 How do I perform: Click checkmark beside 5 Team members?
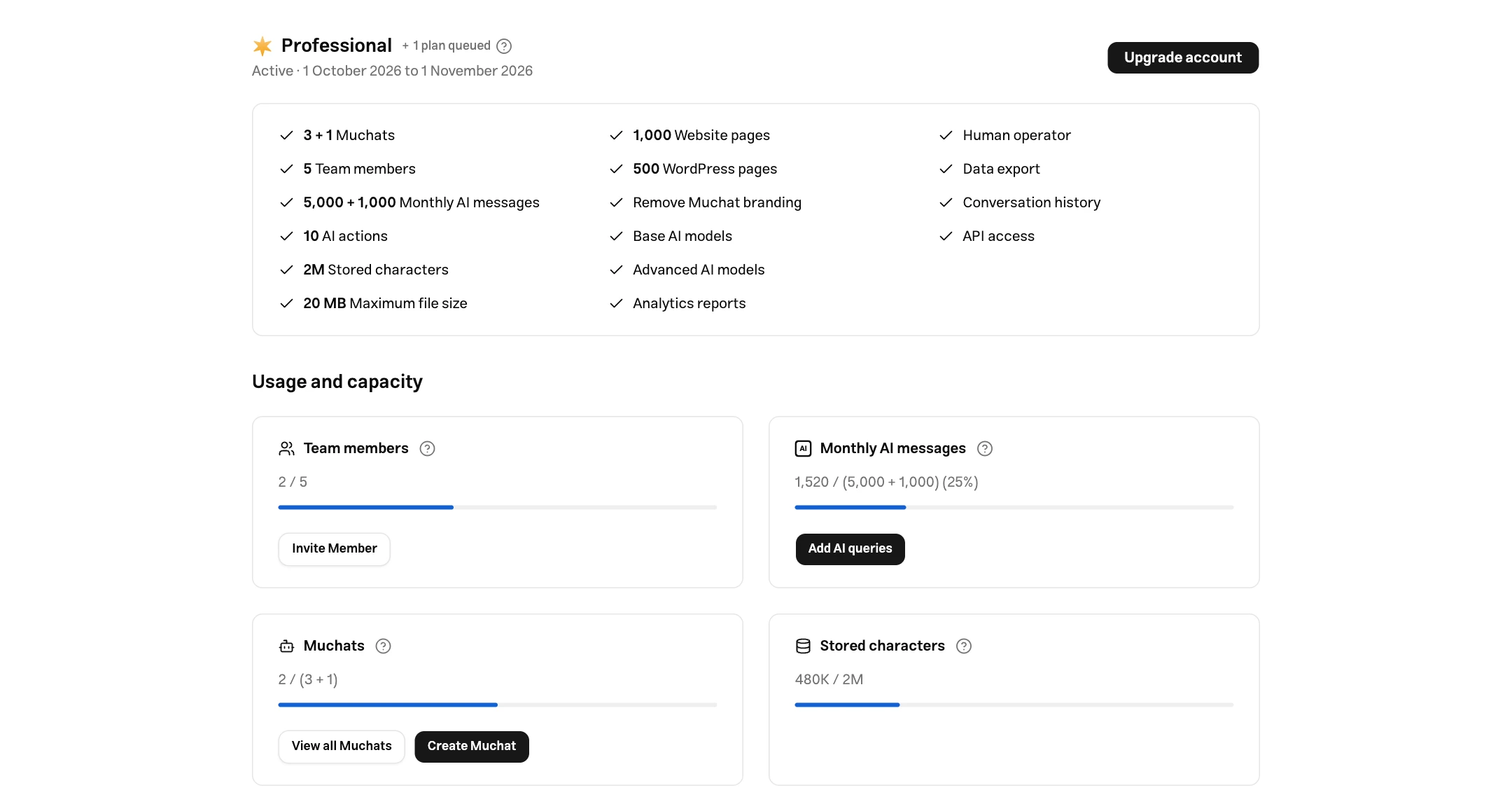pos(286,169)
